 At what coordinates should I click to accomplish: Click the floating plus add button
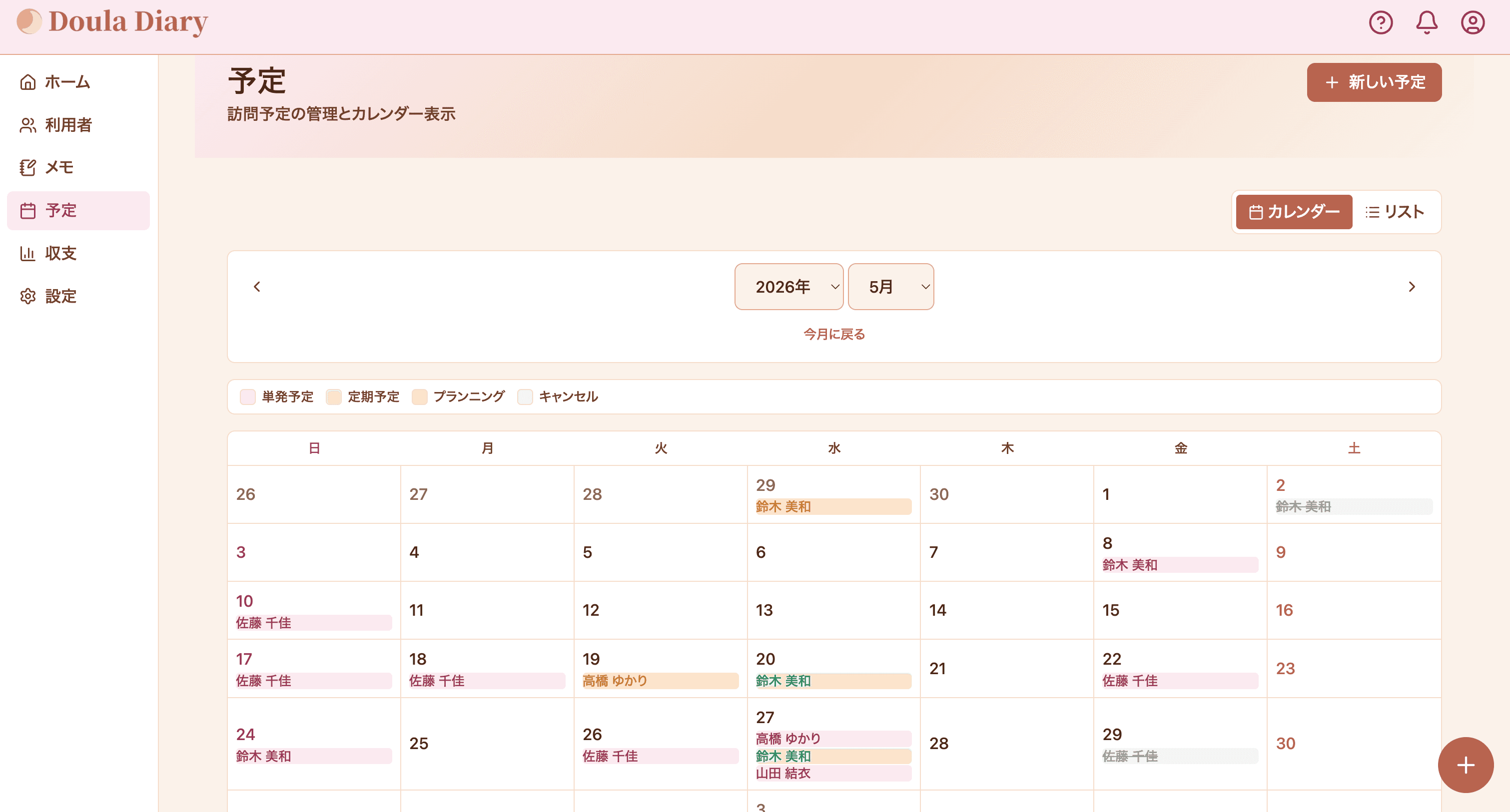coord(1466,765)
